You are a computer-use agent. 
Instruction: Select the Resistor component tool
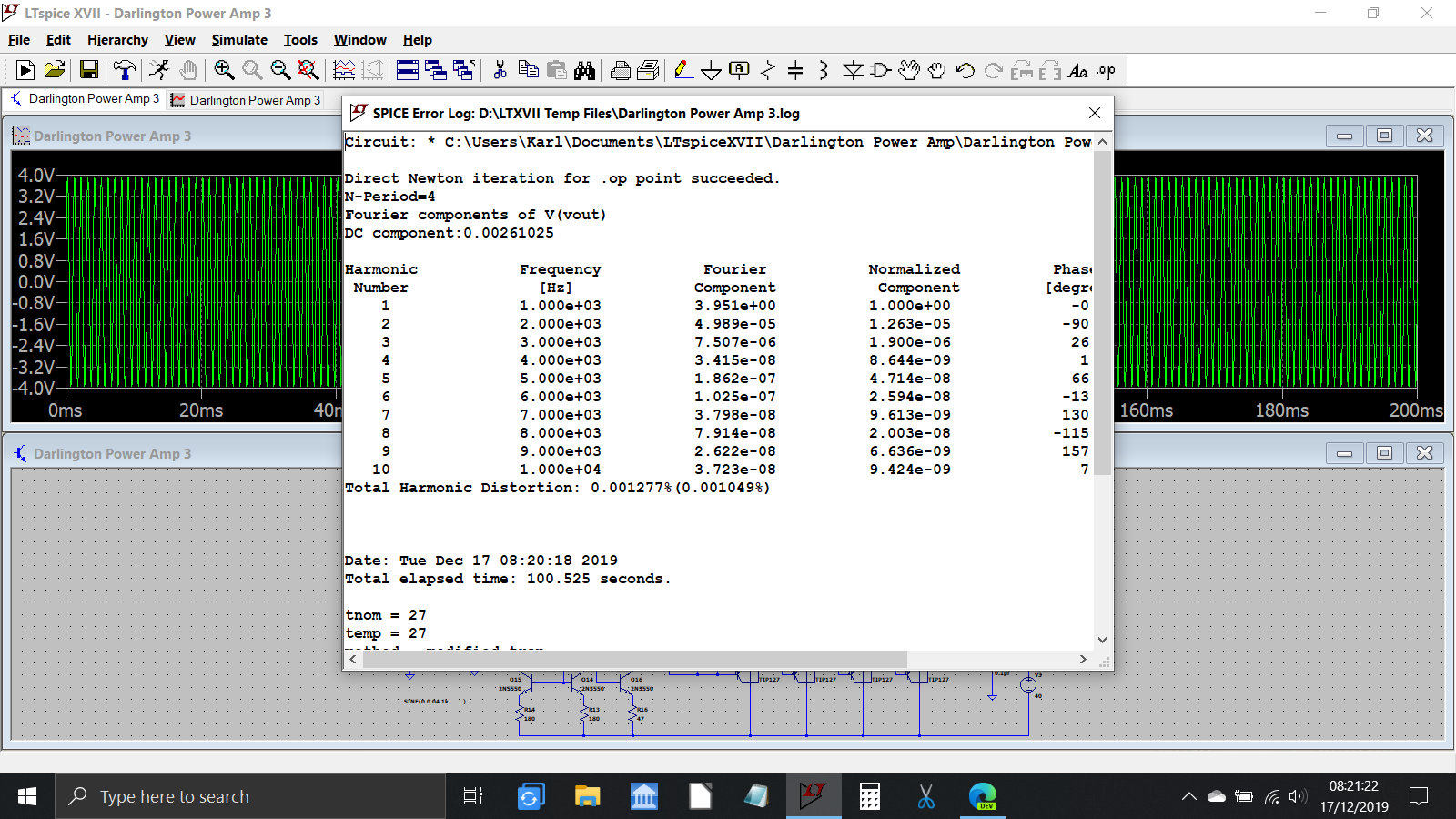click(x=768, y=70)
